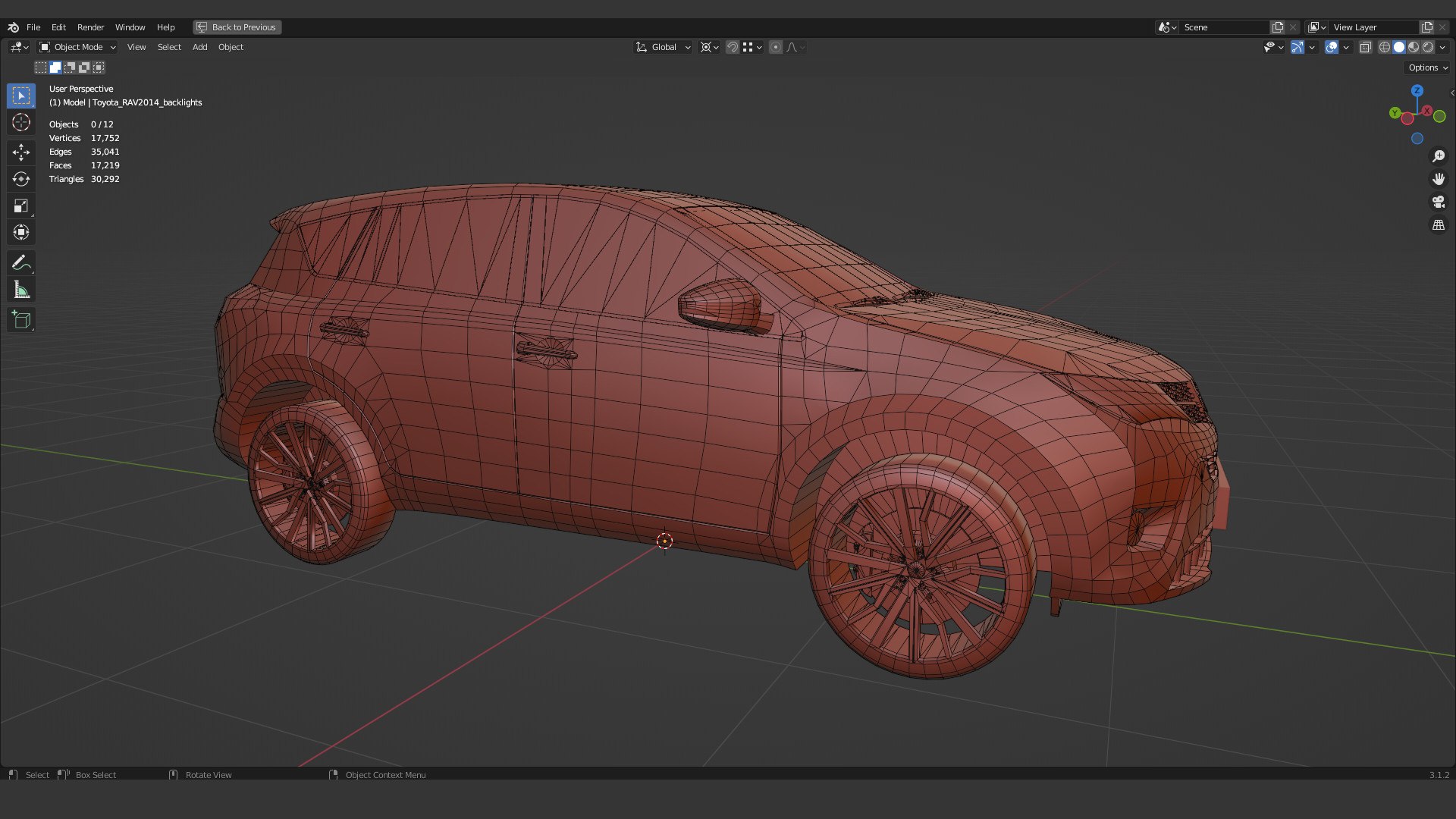Viewport: 1456px width, 819px height.
Task: Open Global transform orientation dropdown
Action: [x=663, y=47]
